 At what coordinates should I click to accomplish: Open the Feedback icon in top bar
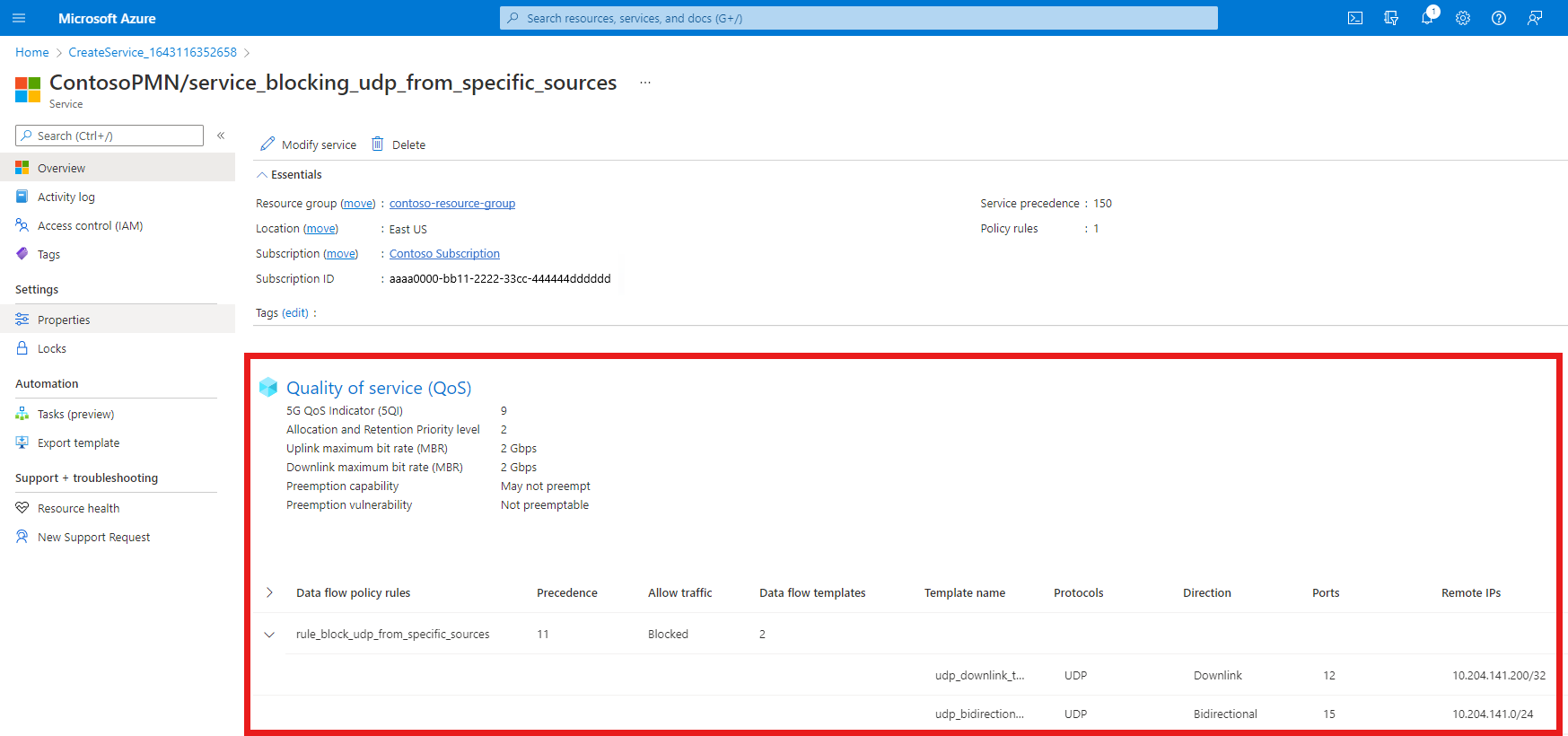coord(1535,18)
